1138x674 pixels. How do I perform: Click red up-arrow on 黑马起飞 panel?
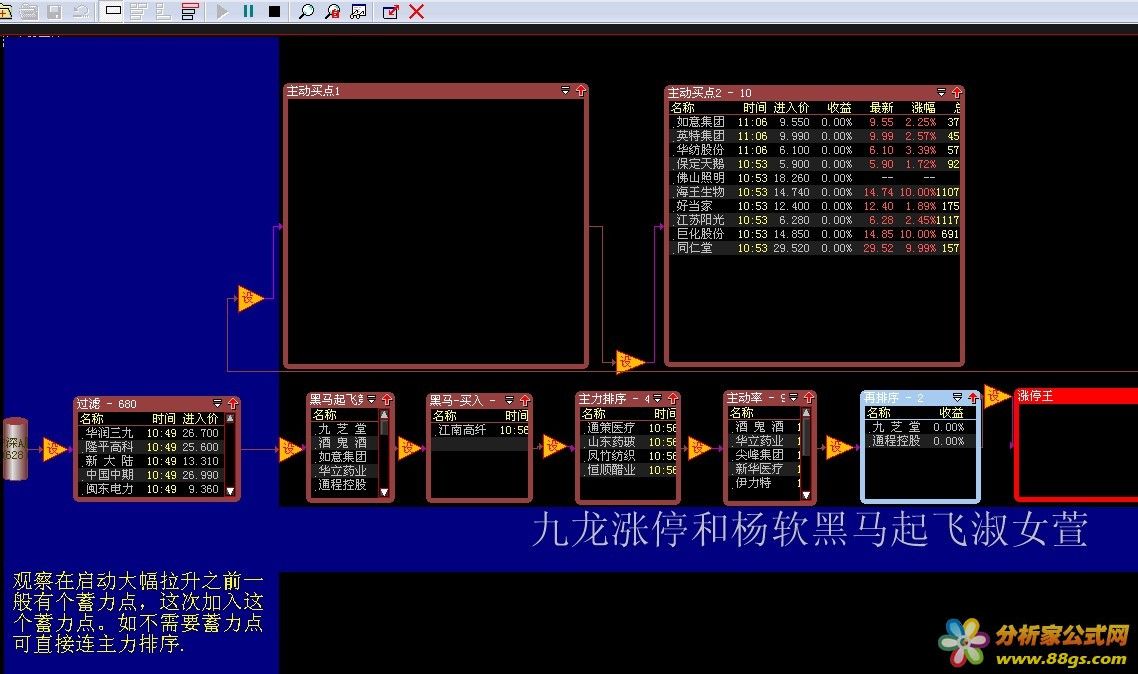point(386,400)
